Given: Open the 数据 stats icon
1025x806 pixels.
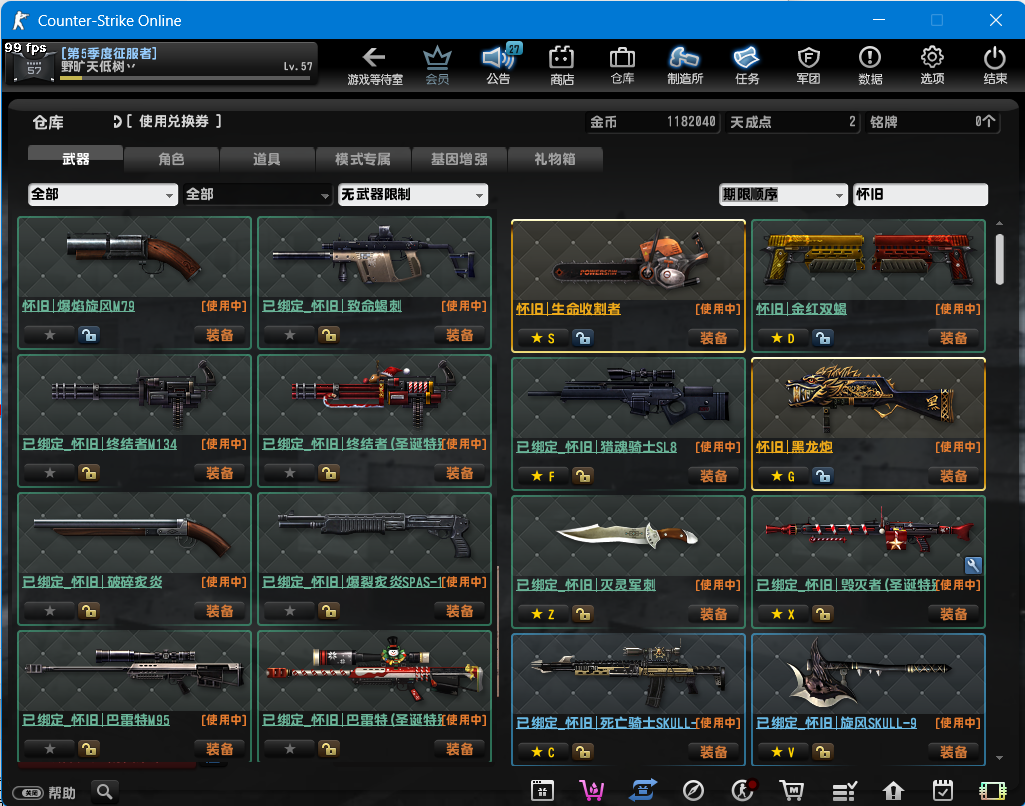Looking at the screenshot, I should tap(870, 65).
